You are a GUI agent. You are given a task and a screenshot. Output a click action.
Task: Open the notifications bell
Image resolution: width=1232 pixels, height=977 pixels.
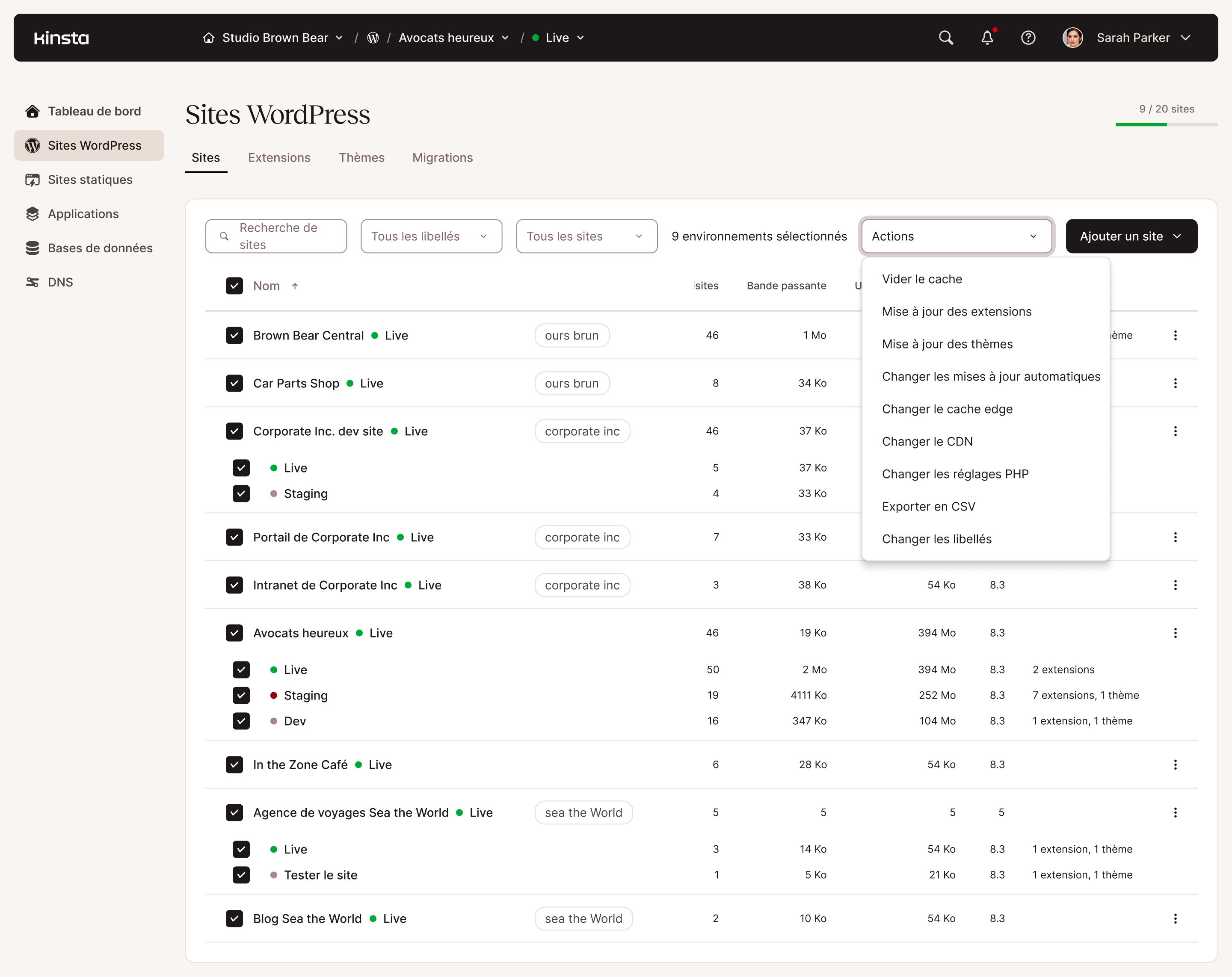click(x=987, y=38)
